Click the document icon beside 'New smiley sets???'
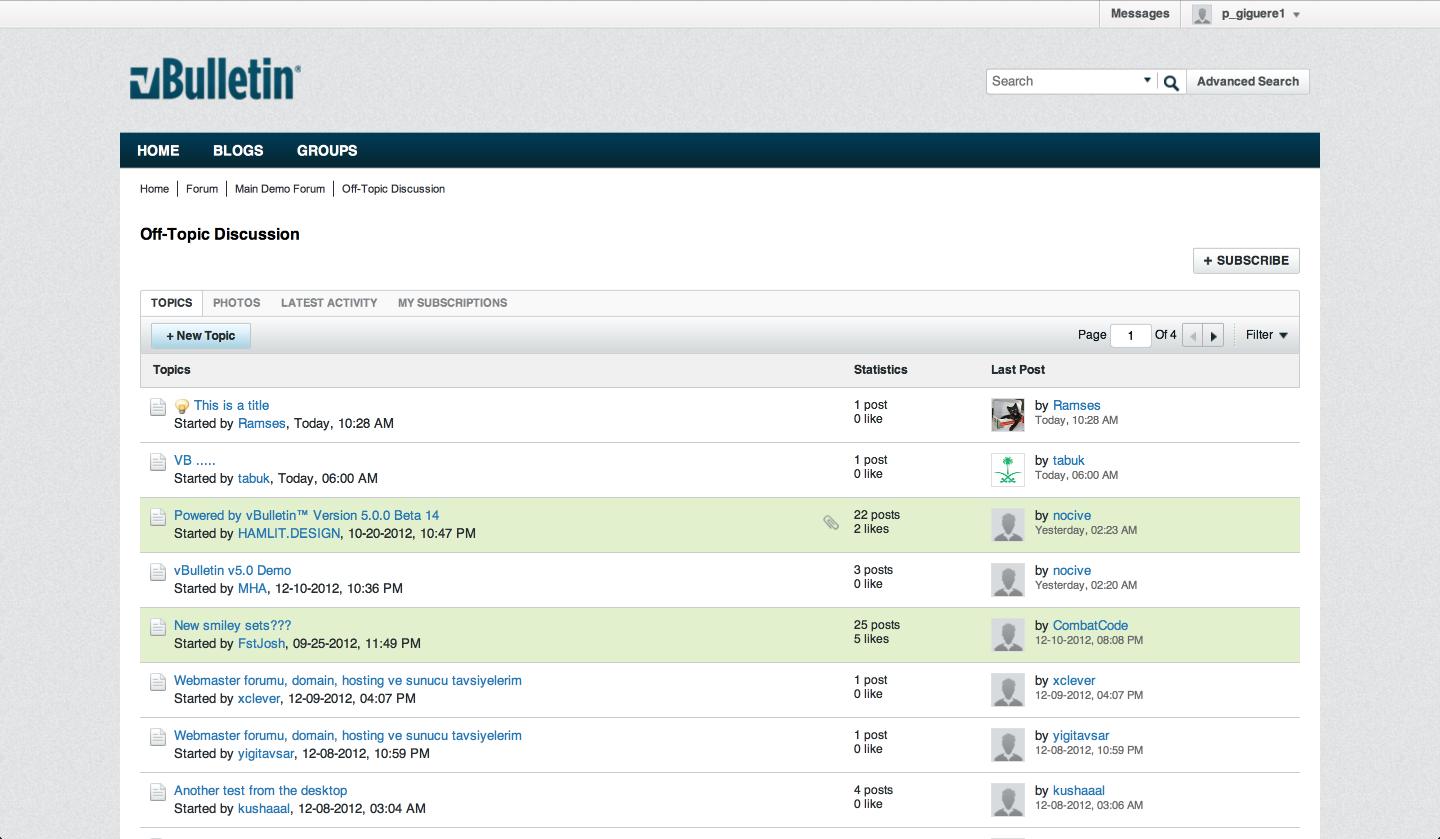This screenshot has height=839, width=1440. pos(158,627)
